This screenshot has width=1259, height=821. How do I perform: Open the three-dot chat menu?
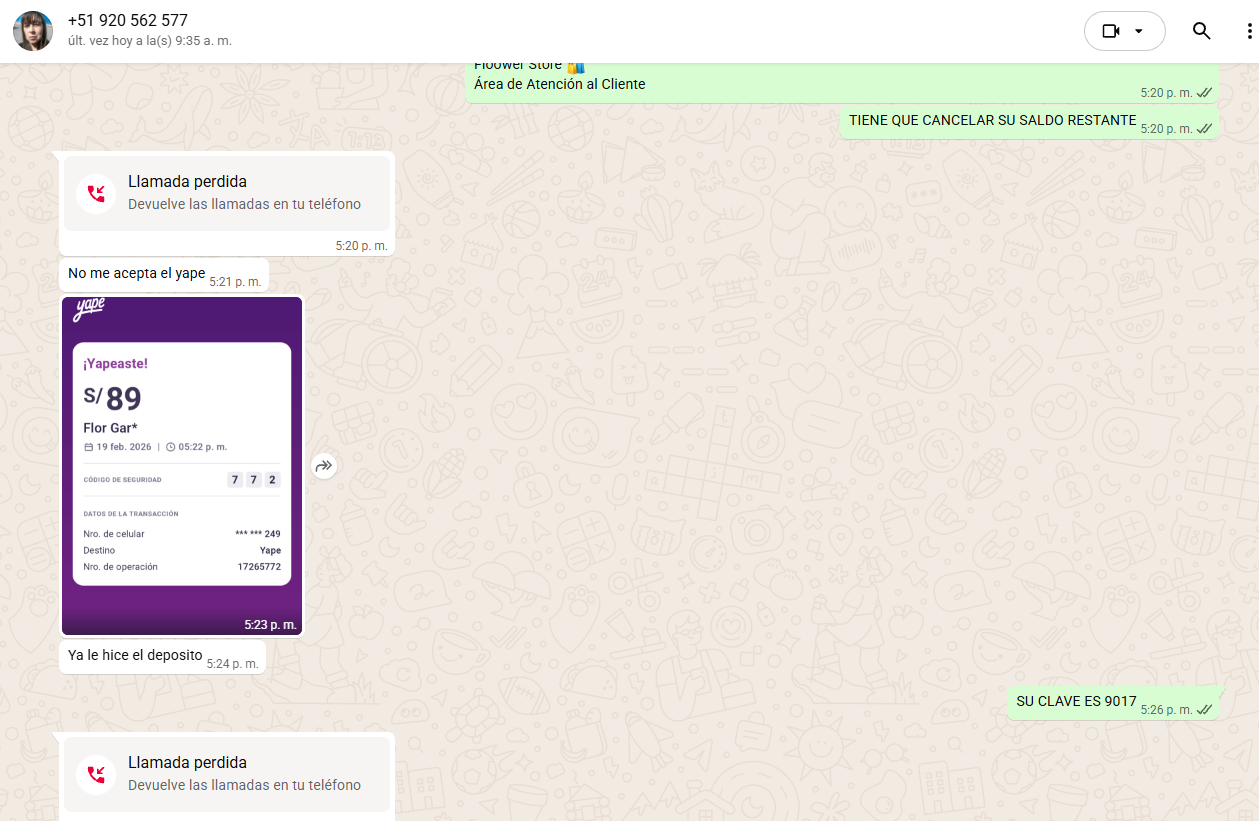[x=1248, y=31]
